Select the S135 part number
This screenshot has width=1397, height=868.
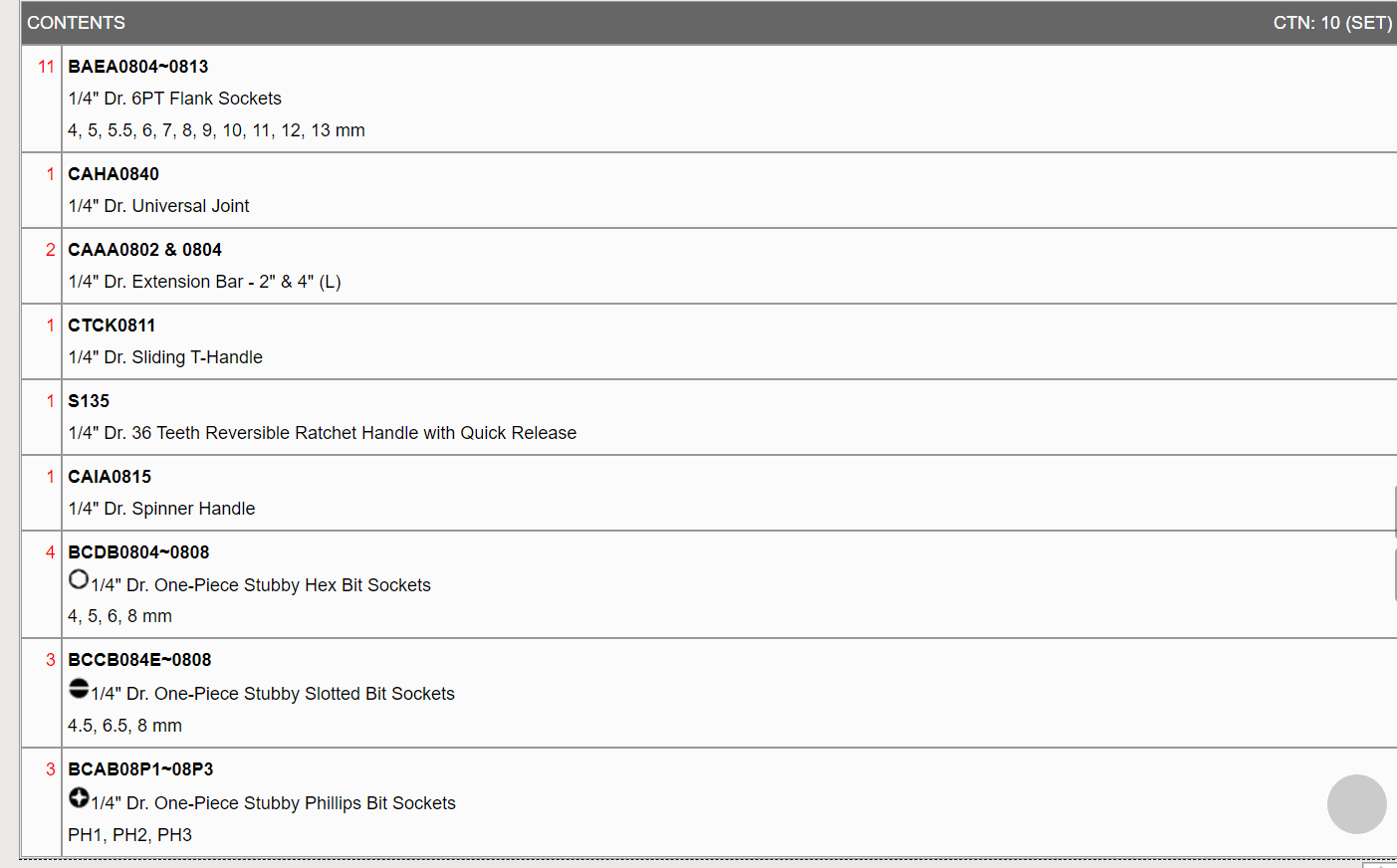89,401
